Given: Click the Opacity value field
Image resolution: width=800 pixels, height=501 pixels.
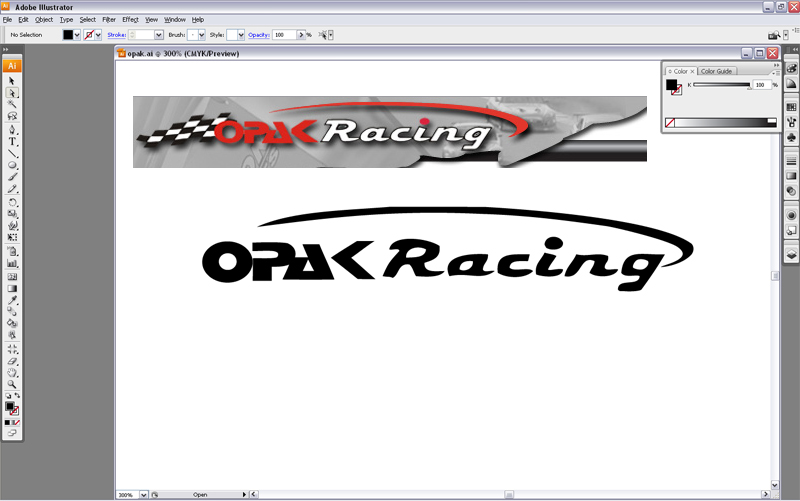Looking at the screenshot, I should [x=285, y=35].
